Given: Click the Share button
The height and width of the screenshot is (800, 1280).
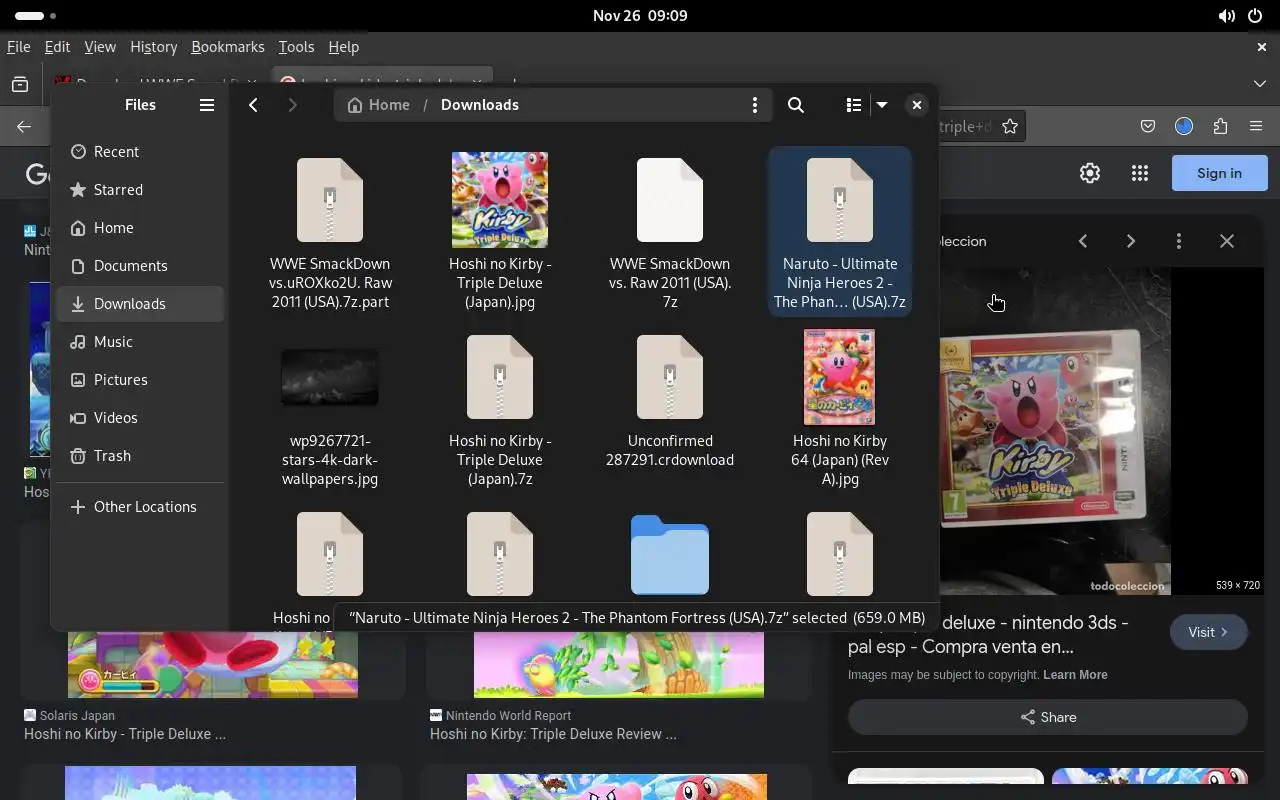Looking at the screenshot, I should tap(1048, 717).
